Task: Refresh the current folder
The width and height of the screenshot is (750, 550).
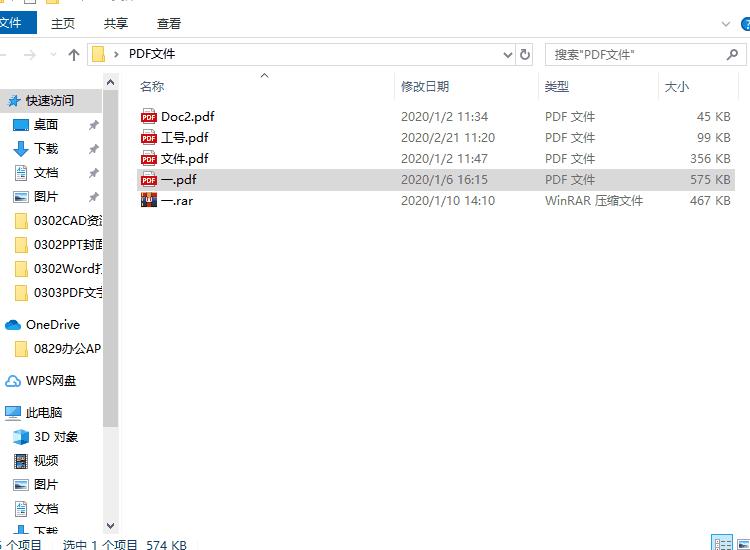Action: click(x=525, y=55)
